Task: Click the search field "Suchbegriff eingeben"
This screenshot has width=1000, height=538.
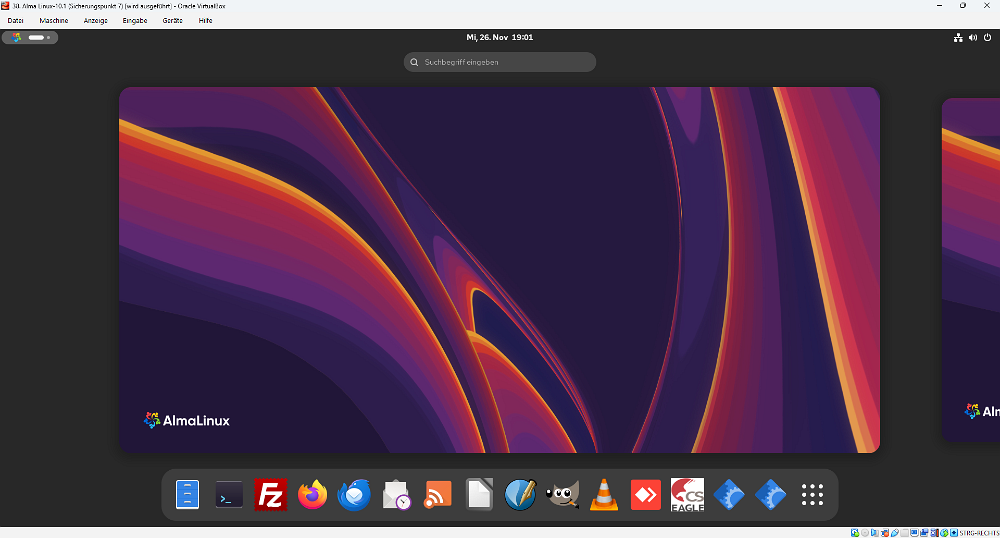Action: pos(500,62)
